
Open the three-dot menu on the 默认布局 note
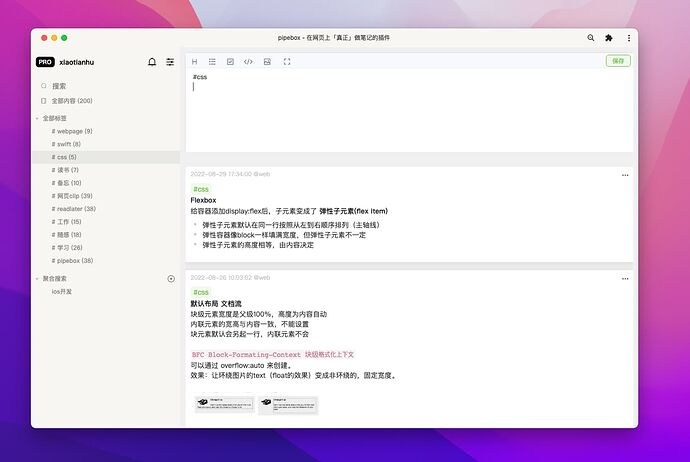pos(625,277)
